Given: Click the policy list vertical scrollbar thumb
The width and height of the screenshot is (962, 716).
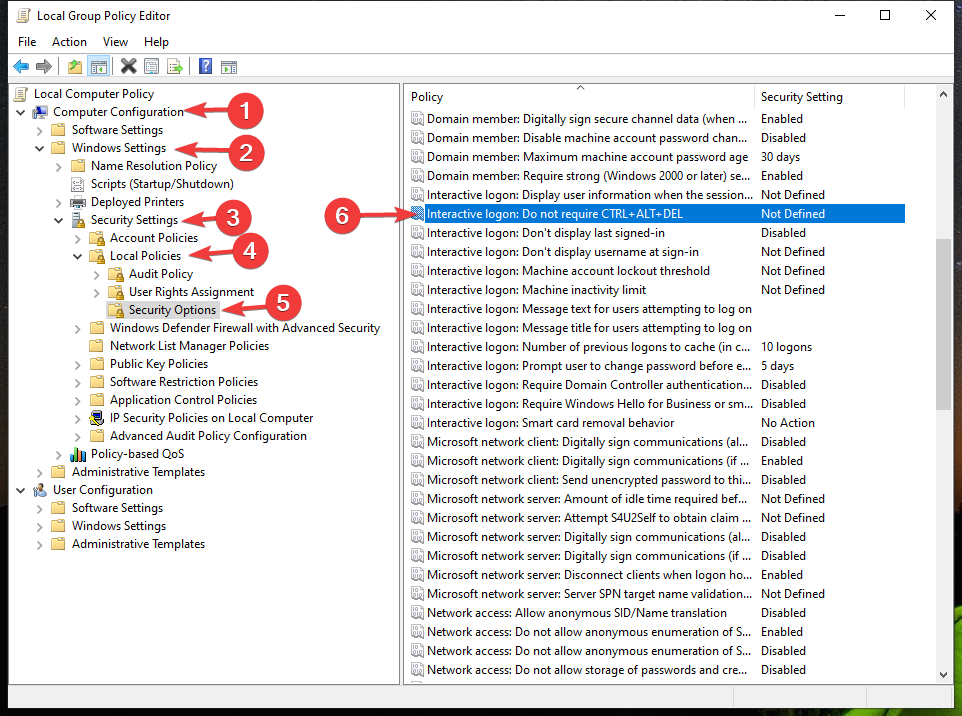Looking at the screenshot, I should click(x=943, y=324).
